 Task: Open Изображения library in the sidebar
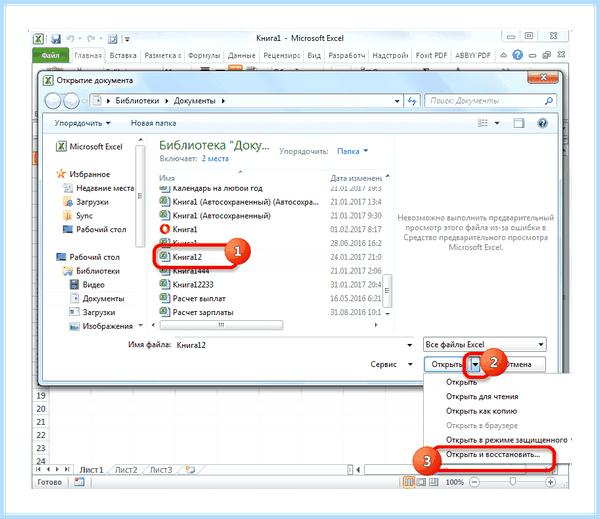pos(101,326)
